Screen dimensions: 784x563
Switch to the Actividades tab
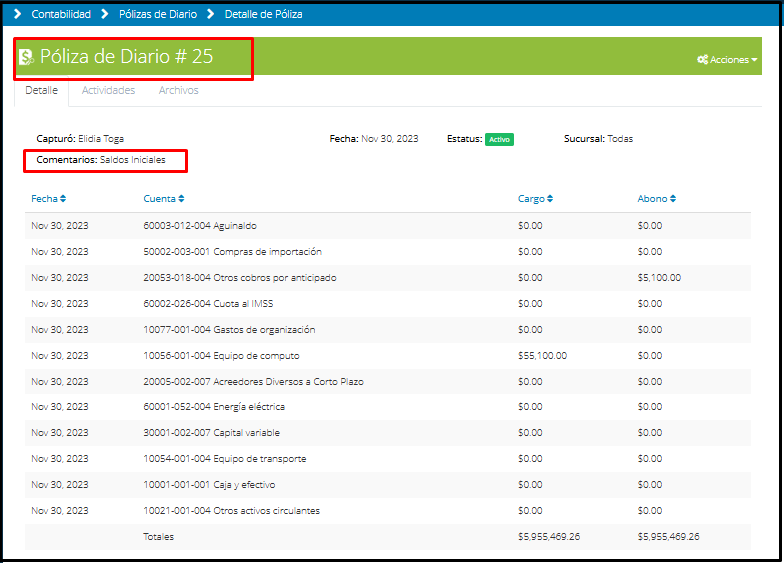coord(108,91)
